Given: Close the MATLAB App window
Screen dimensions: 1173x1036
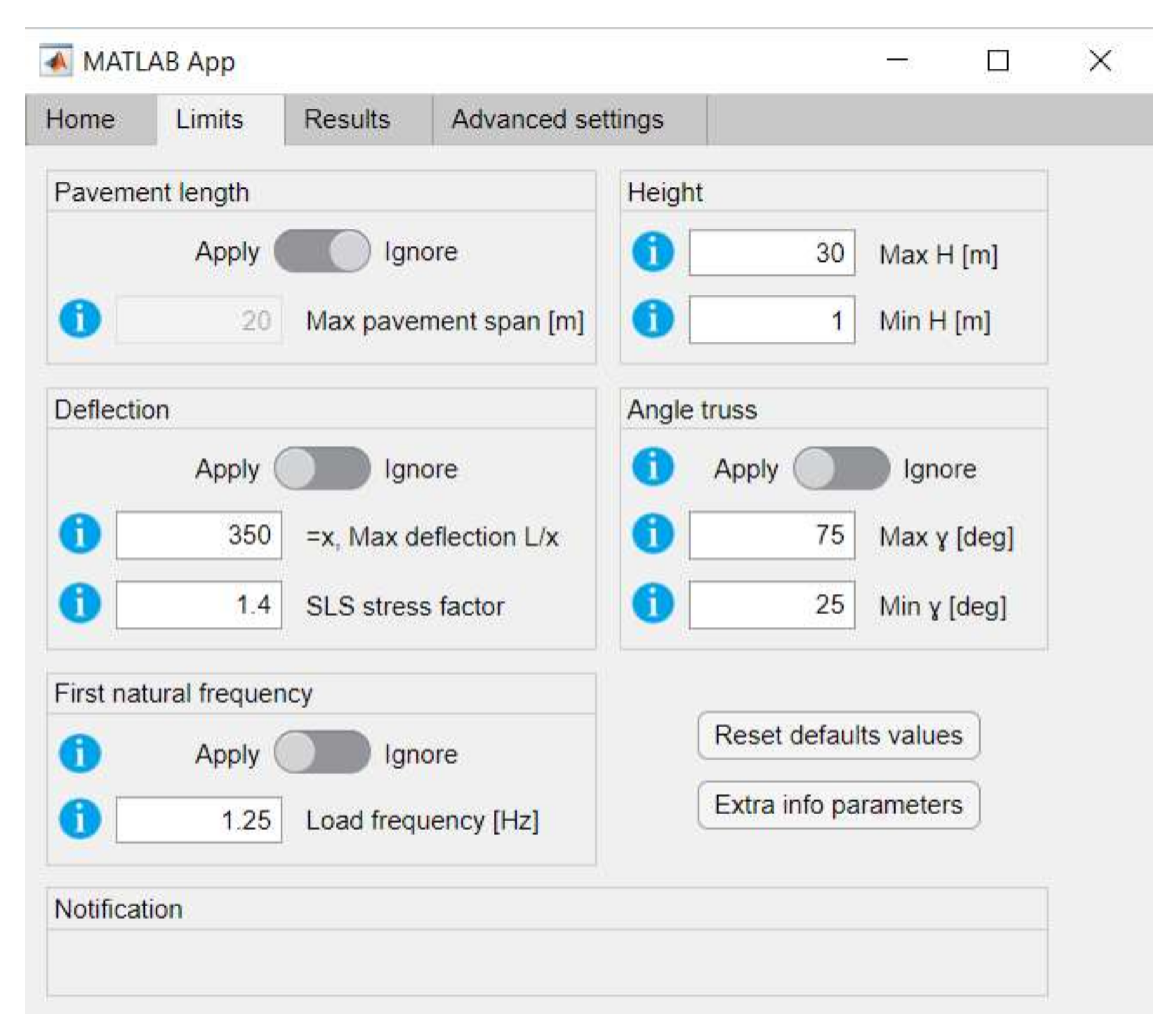Looking at the screenshot, I should coord(1100,61).
